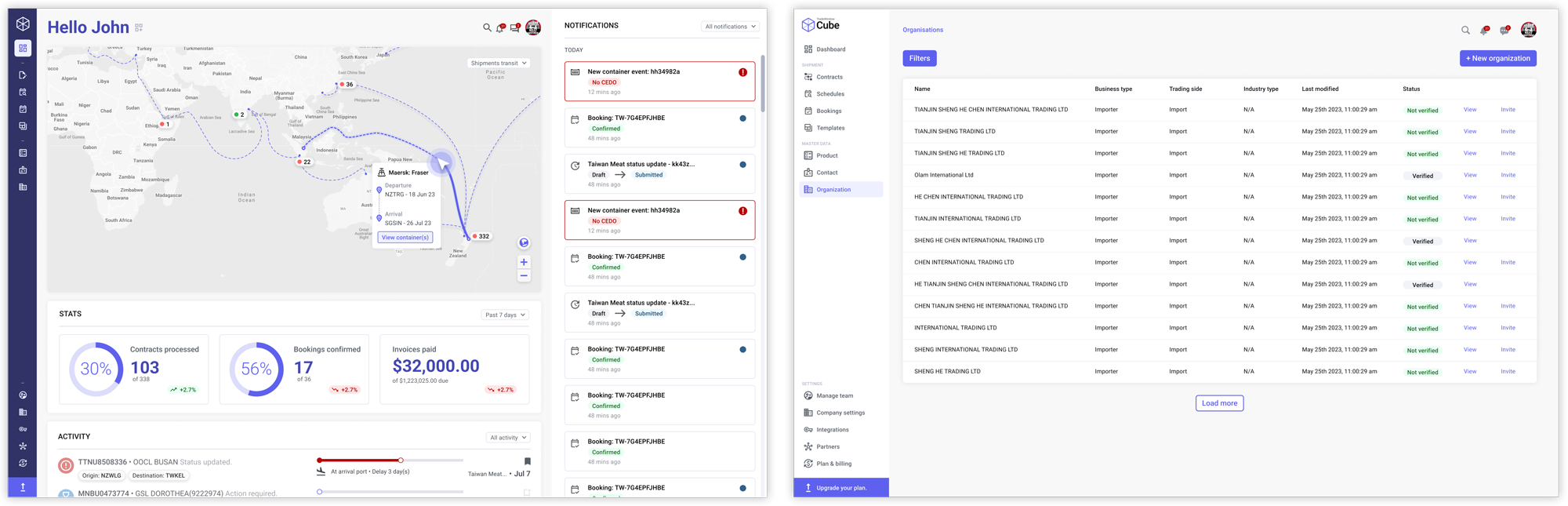This screenshot has height=506, width=1568.
Task: Click the + New organization button
Action: (1497, 58)
